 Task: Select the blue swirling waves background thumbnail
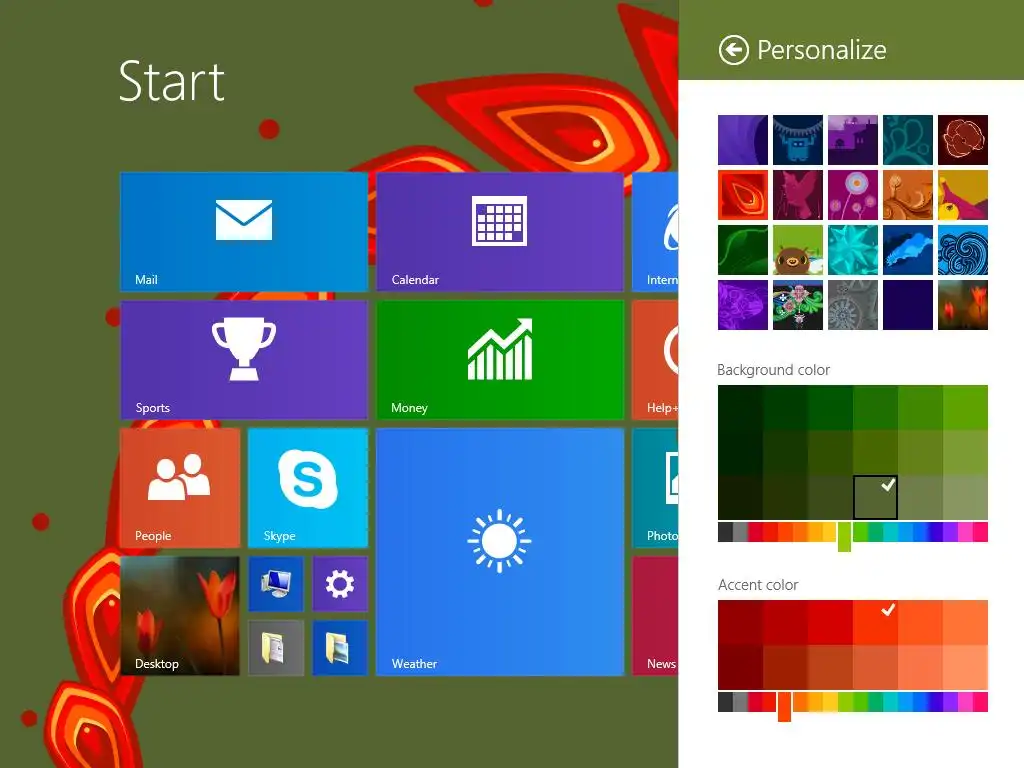point(963,250)
